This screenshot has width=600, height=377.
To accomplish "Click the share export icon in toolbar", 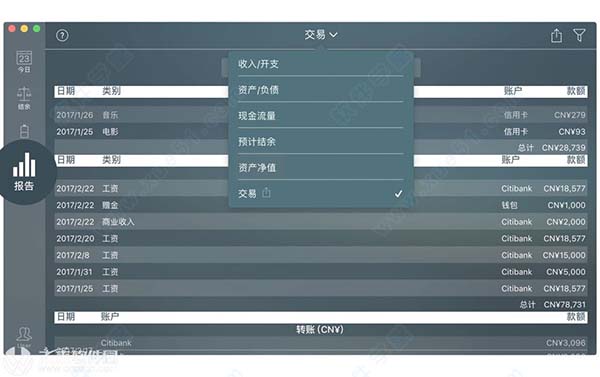I will pyautogui.click(x=556, y=36).
